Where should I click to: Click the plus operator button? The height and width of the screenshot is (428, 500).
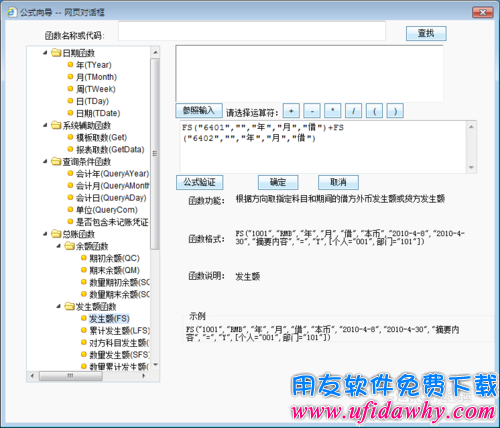(x=291, y=111)
